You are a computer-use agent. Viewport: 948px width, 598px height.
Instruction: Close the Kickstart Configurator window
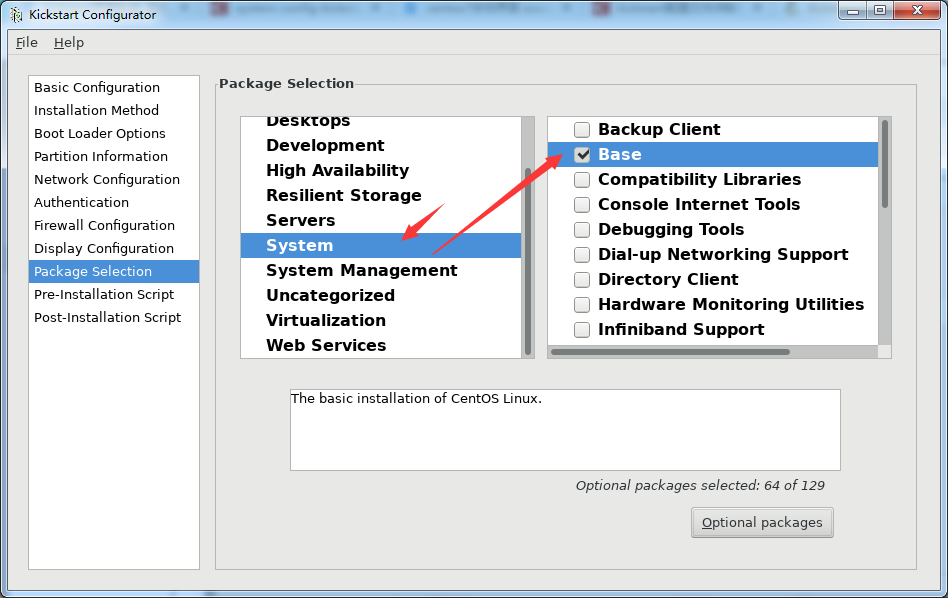917,11
